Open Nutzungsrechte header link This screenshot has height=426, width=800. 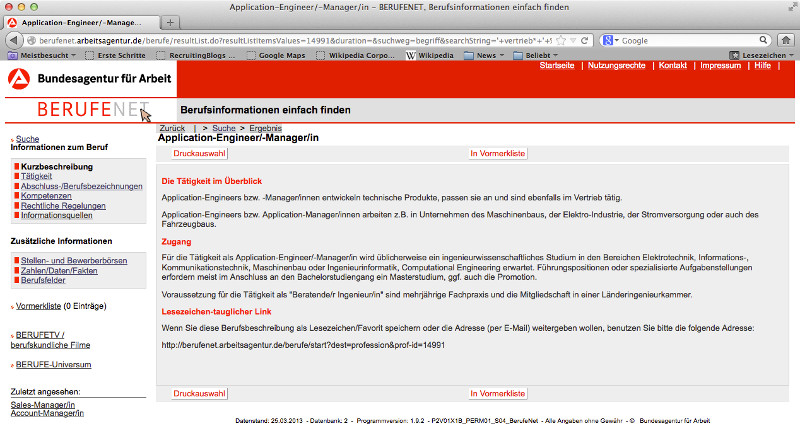[616, 65]
